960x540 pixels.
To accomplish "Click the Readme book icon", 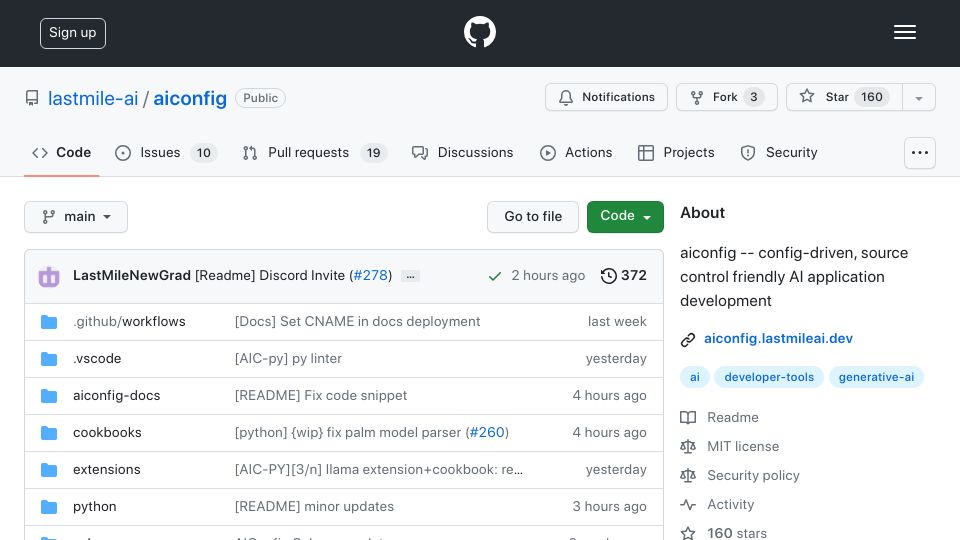I will click(x=688, y=418).
